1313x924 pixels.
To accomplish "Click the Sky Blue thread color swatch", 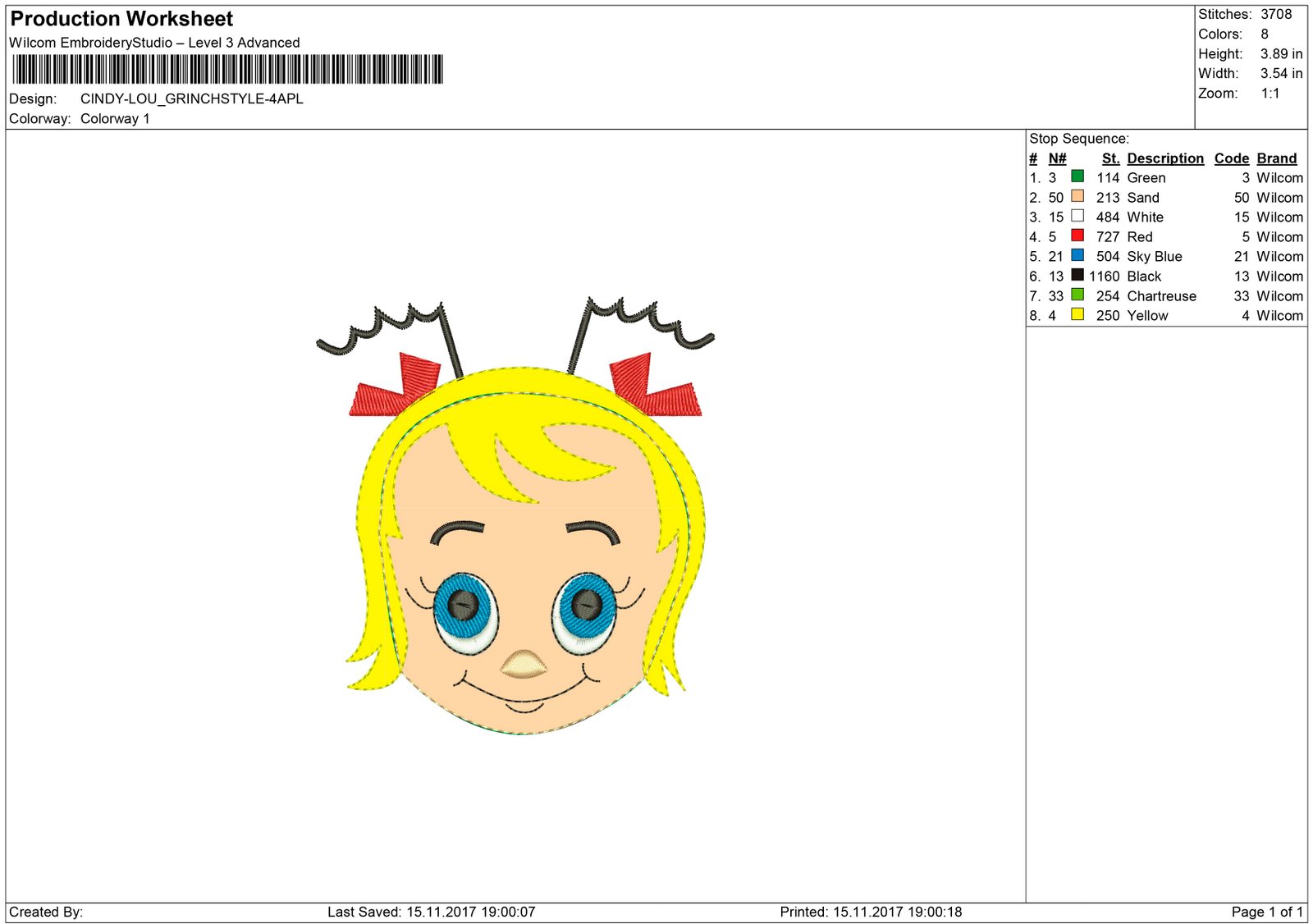I will 1077,255.
